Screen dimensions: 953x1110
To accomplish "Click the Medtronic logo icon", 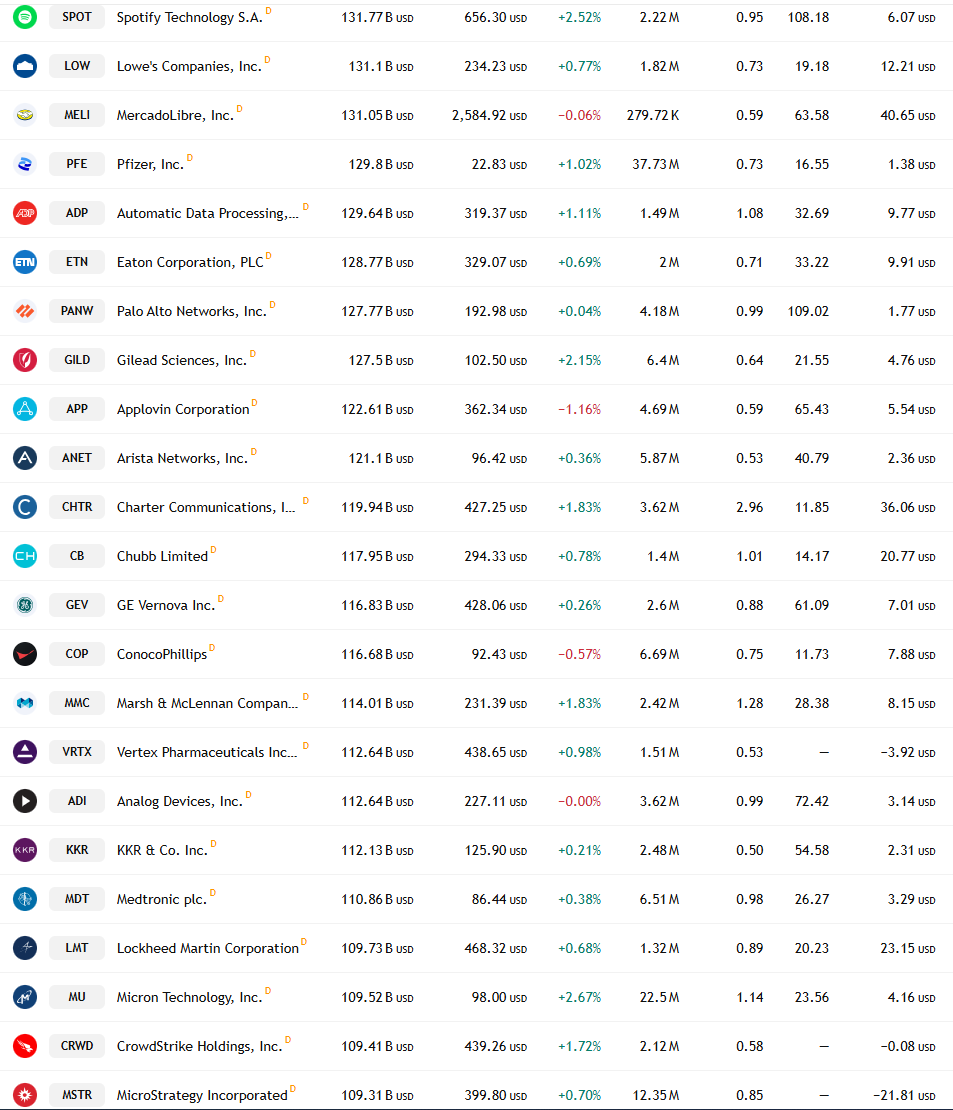I will coord(25,898).
